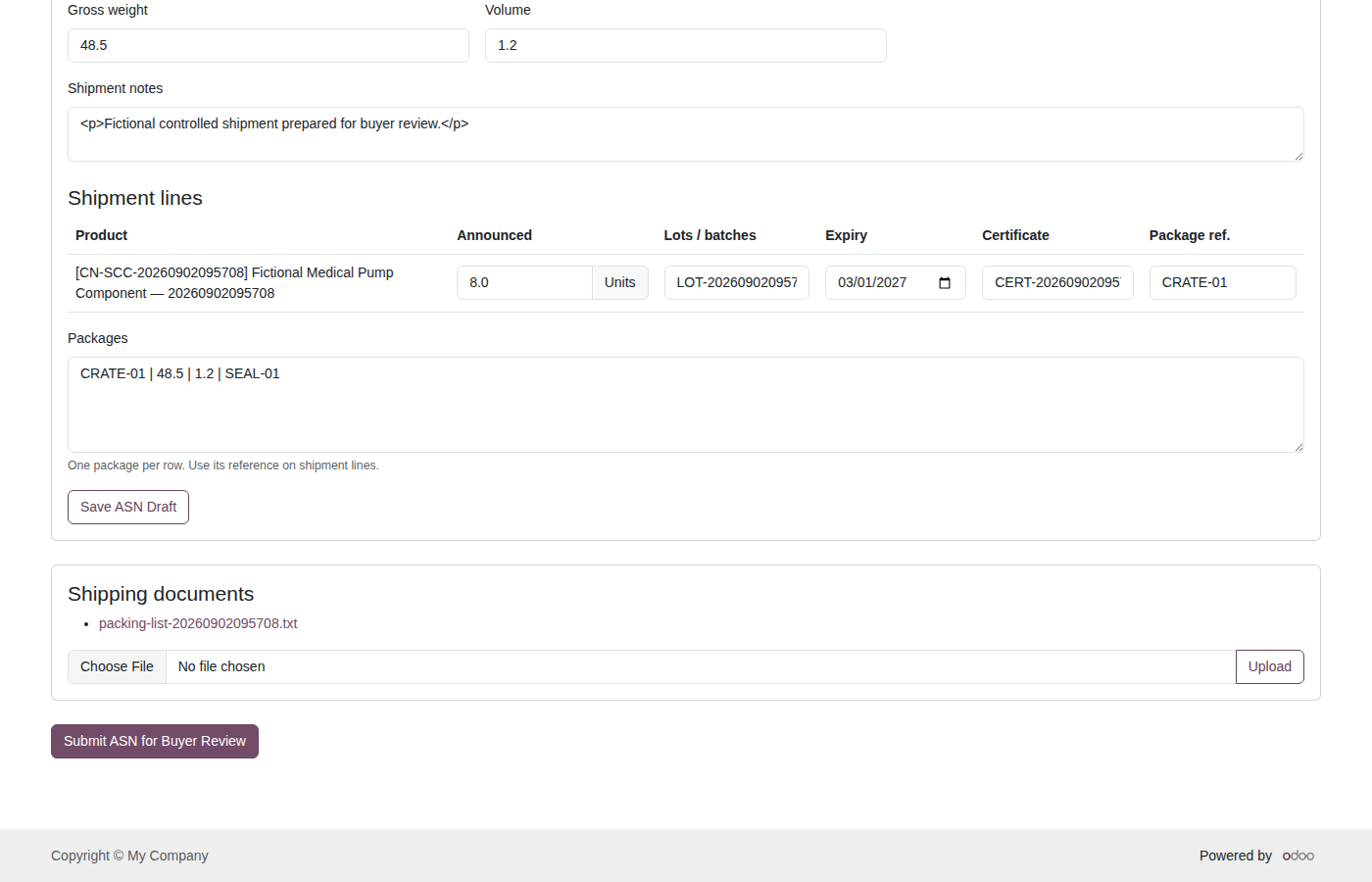
Task: Click into the Shipment notes textarea
Action: [686, 134]
